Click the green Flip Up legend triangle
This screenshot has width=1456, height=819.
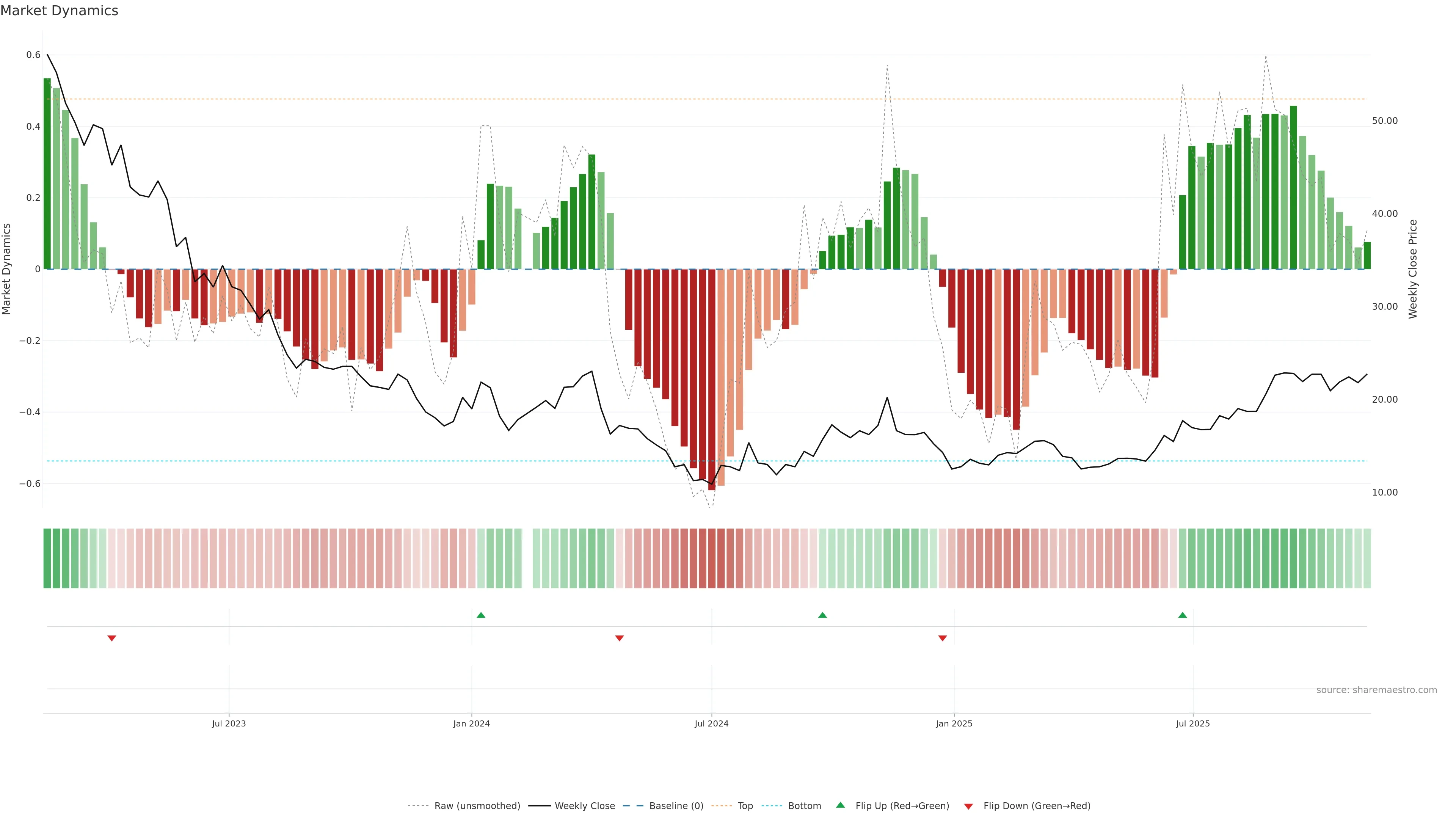(x=841, y=805)
